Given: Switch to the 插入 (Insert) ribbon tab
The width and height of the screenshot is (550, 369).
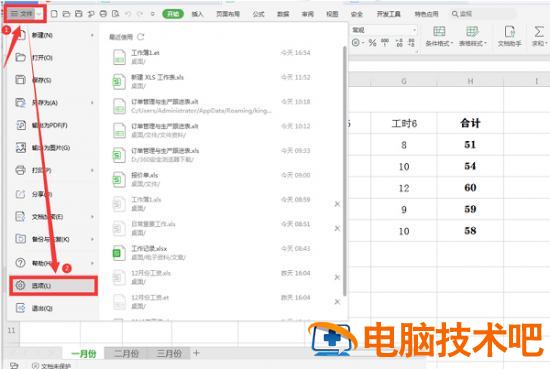Looking at the screenshot, I should click(197, 14).
